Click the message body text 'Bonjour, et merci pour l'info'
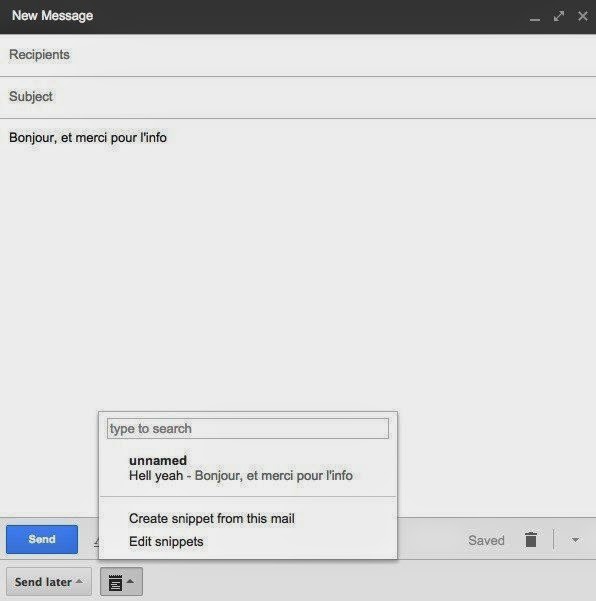This screenshot has width=596, height=601. tap(88, 138)
